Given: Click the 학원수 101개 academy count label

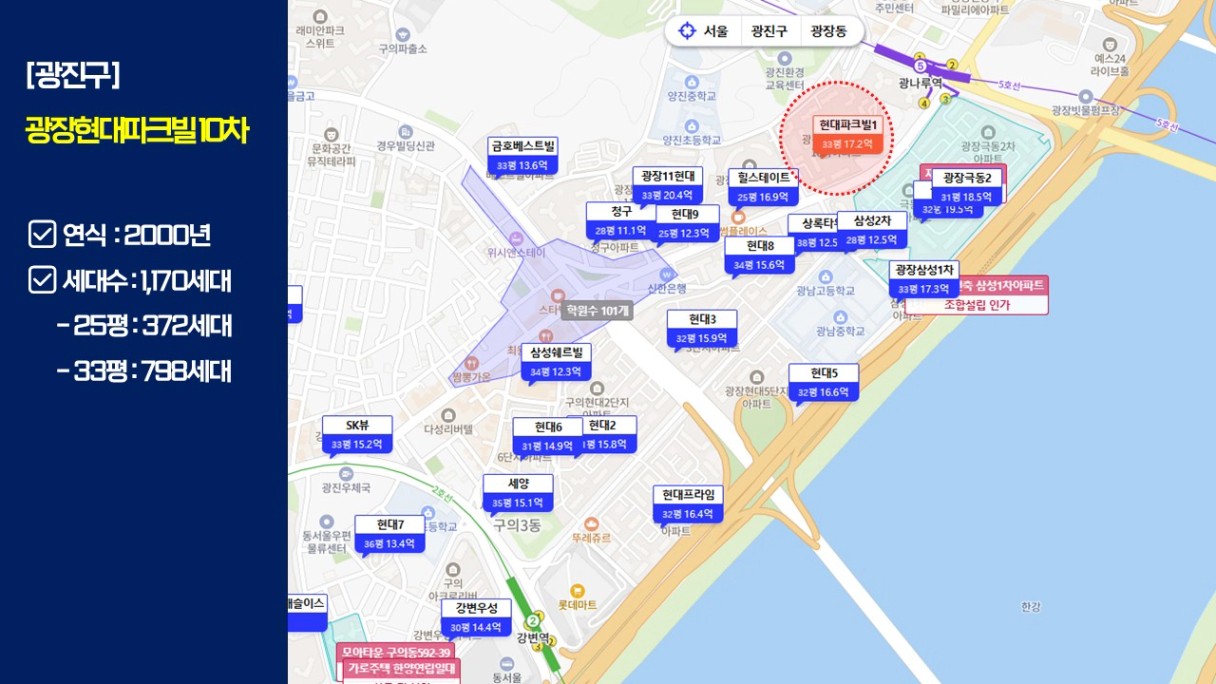Looking at the screenshot, I should (597, 311).
